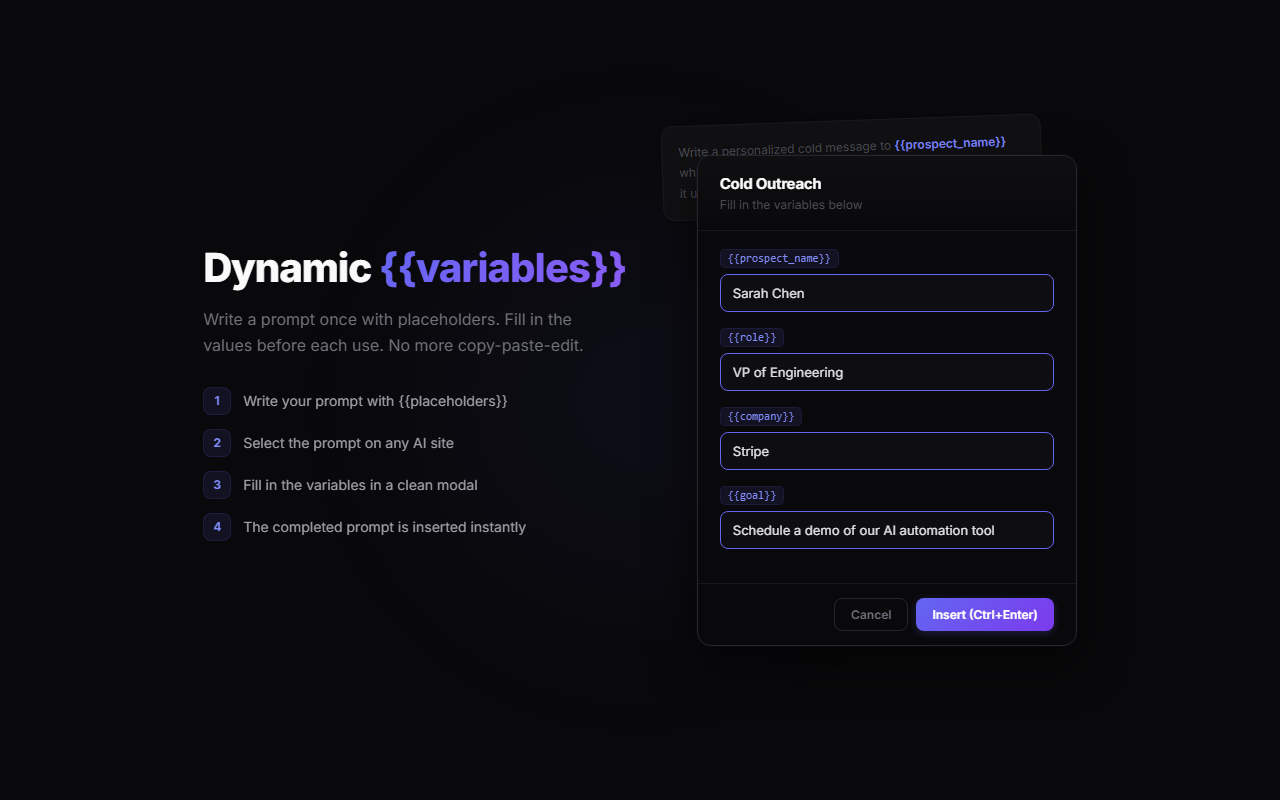This screenshot has width=1280, height=800.
Task: Click the Cancel button
Action: (871, 614)
